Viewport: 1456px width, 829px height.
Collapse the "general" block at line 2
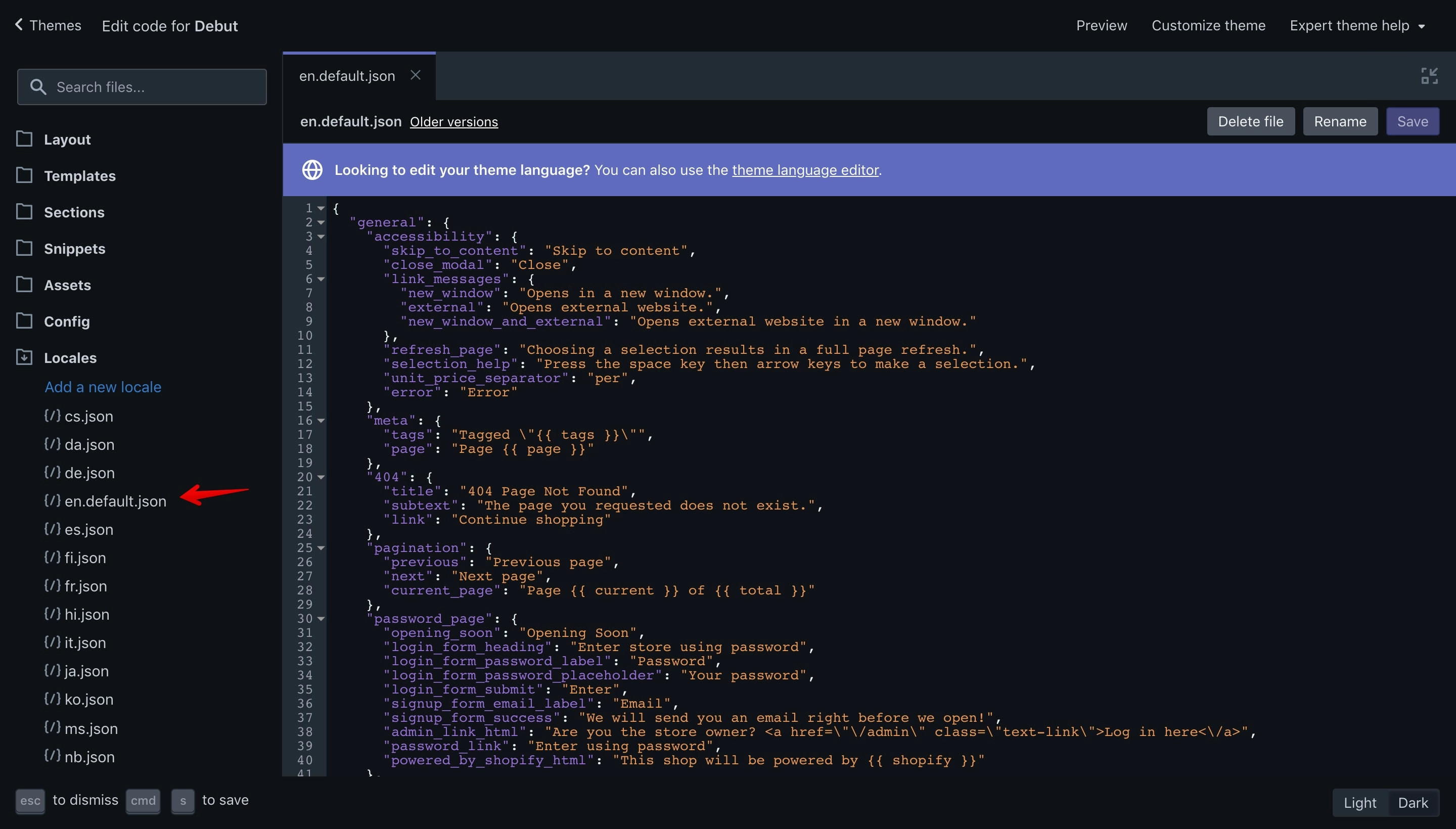(321, 222)
